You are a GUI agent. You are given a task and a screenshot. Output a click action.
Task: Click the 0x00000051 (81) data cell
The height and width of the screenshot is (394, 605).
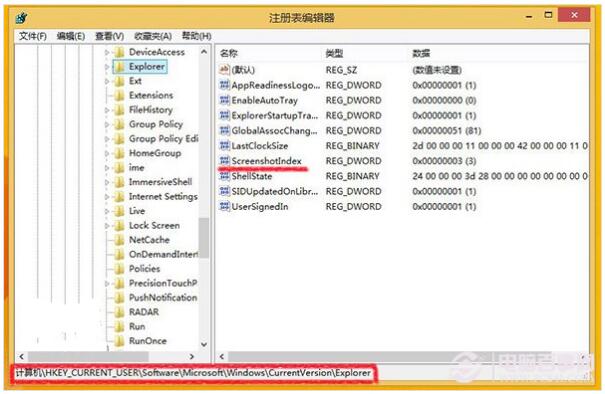click(447, 131)
